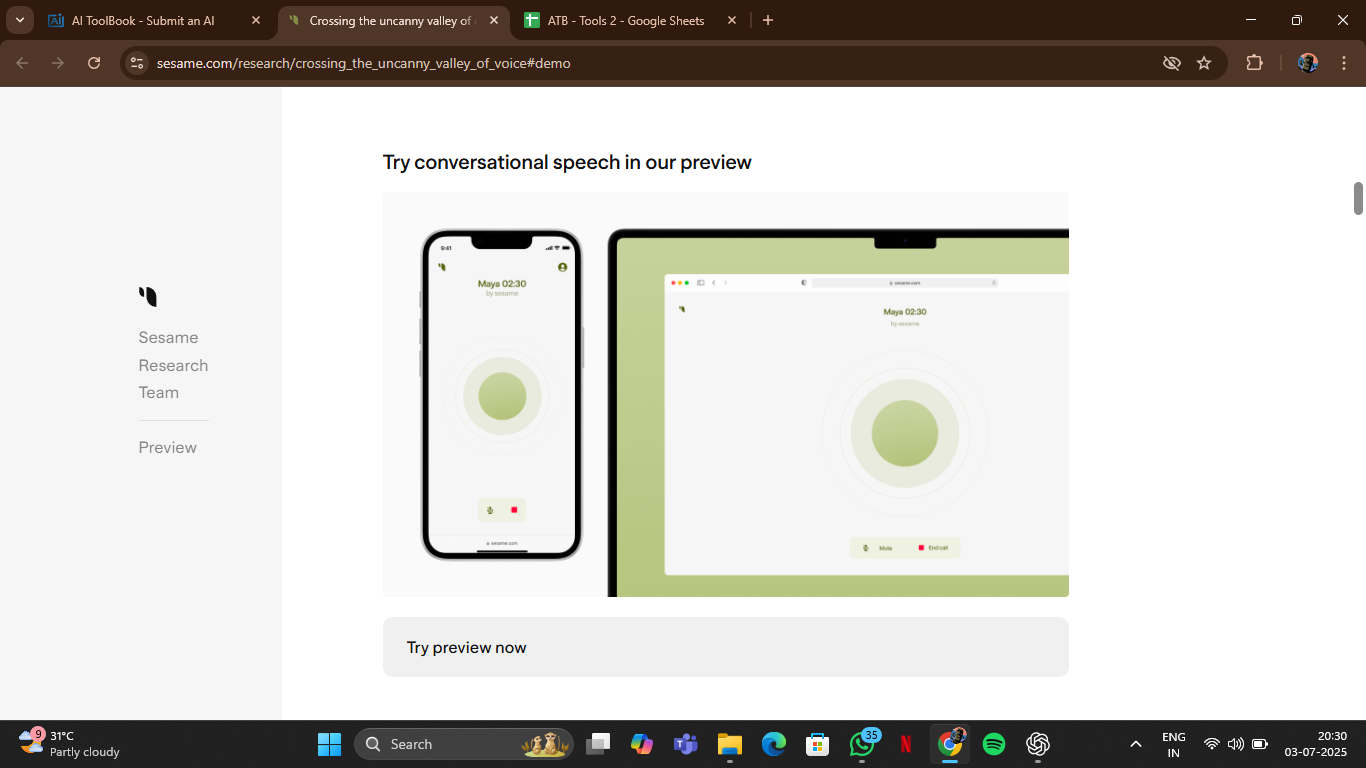Bookmark this page with the star icon
1366x768 pixels.
point(1204,63)
